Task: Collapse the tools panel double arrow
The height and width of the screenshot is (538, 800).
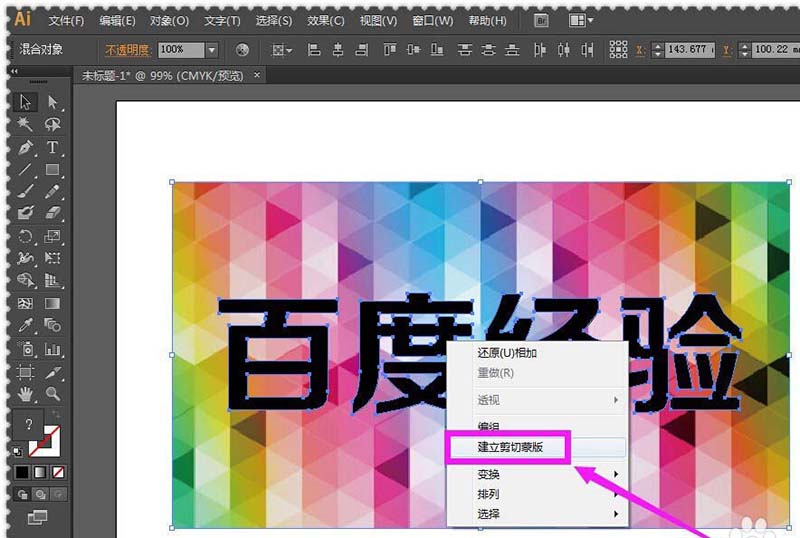Action: pyautogui.click(x=14, y=71)
